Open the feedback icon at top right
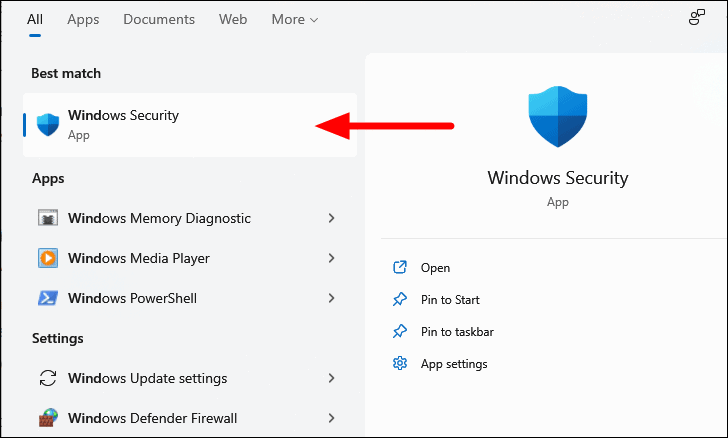The width and height of the screenshot is (728, 438). tap(696, 17)
